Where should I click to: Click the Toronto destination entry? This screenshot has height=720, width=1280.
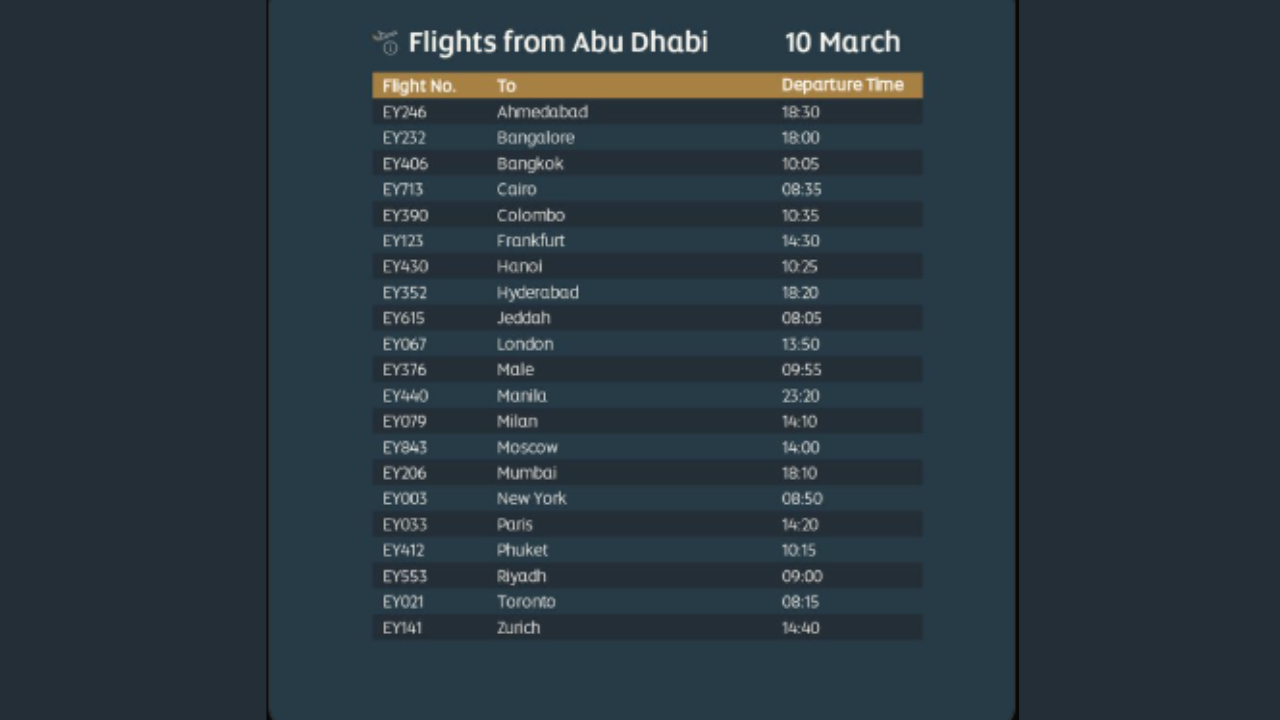click(x=526, y=602)
